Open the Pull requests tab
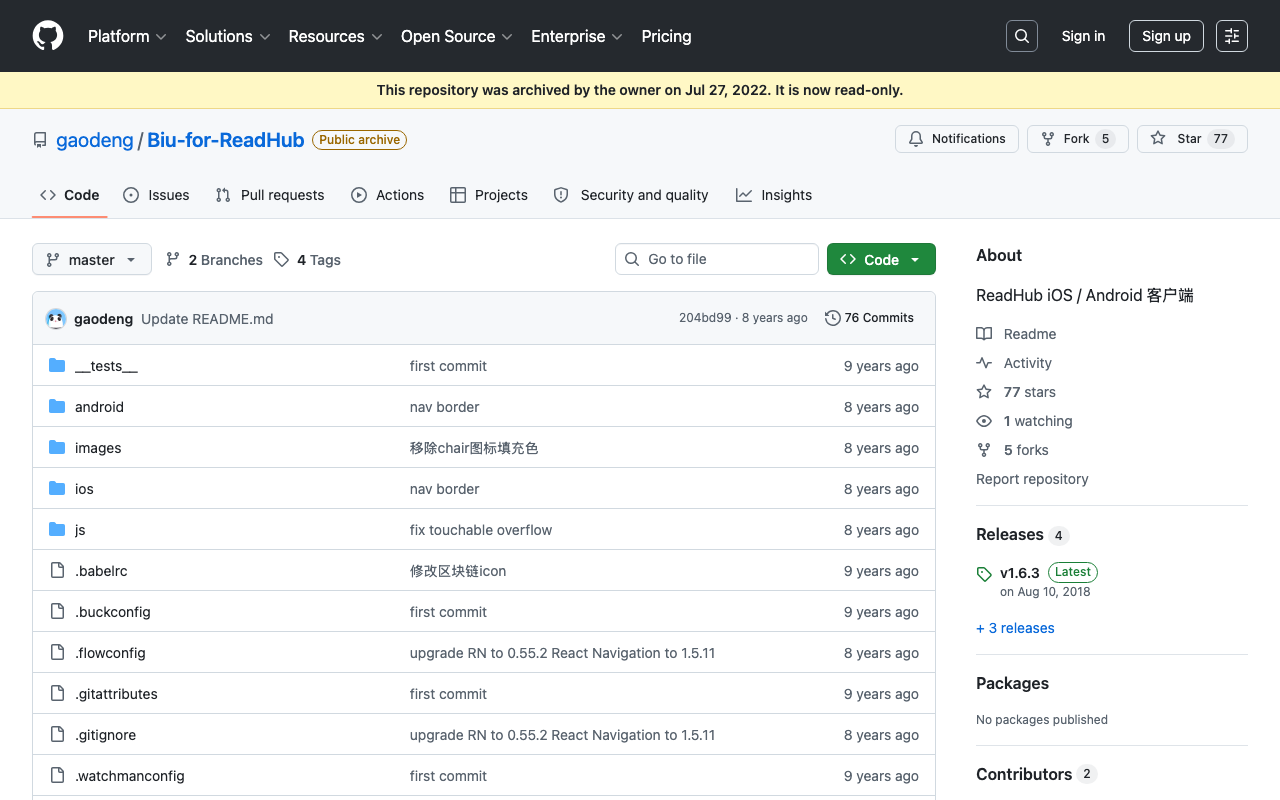Image resolution: width=1280 pixels, height=800 pixels. (x=270, y=195)
